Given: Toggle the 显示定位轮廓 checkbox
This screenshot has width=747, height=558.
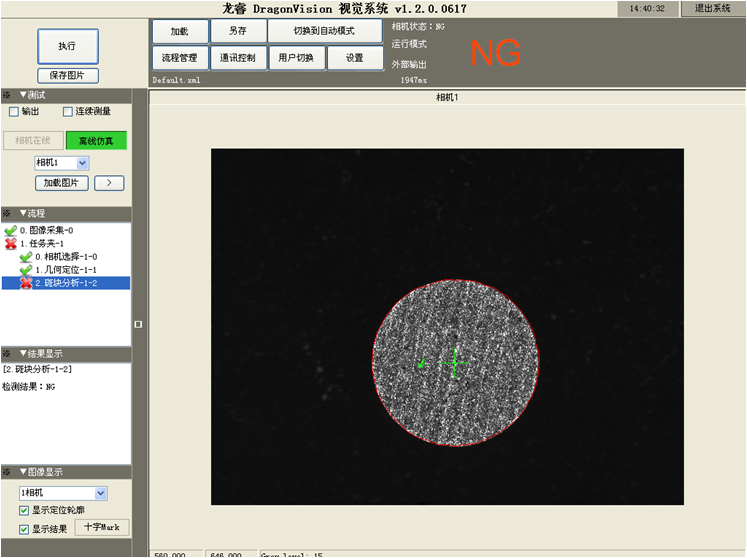Looking at the screenshot, I should [x=24, y=510].
